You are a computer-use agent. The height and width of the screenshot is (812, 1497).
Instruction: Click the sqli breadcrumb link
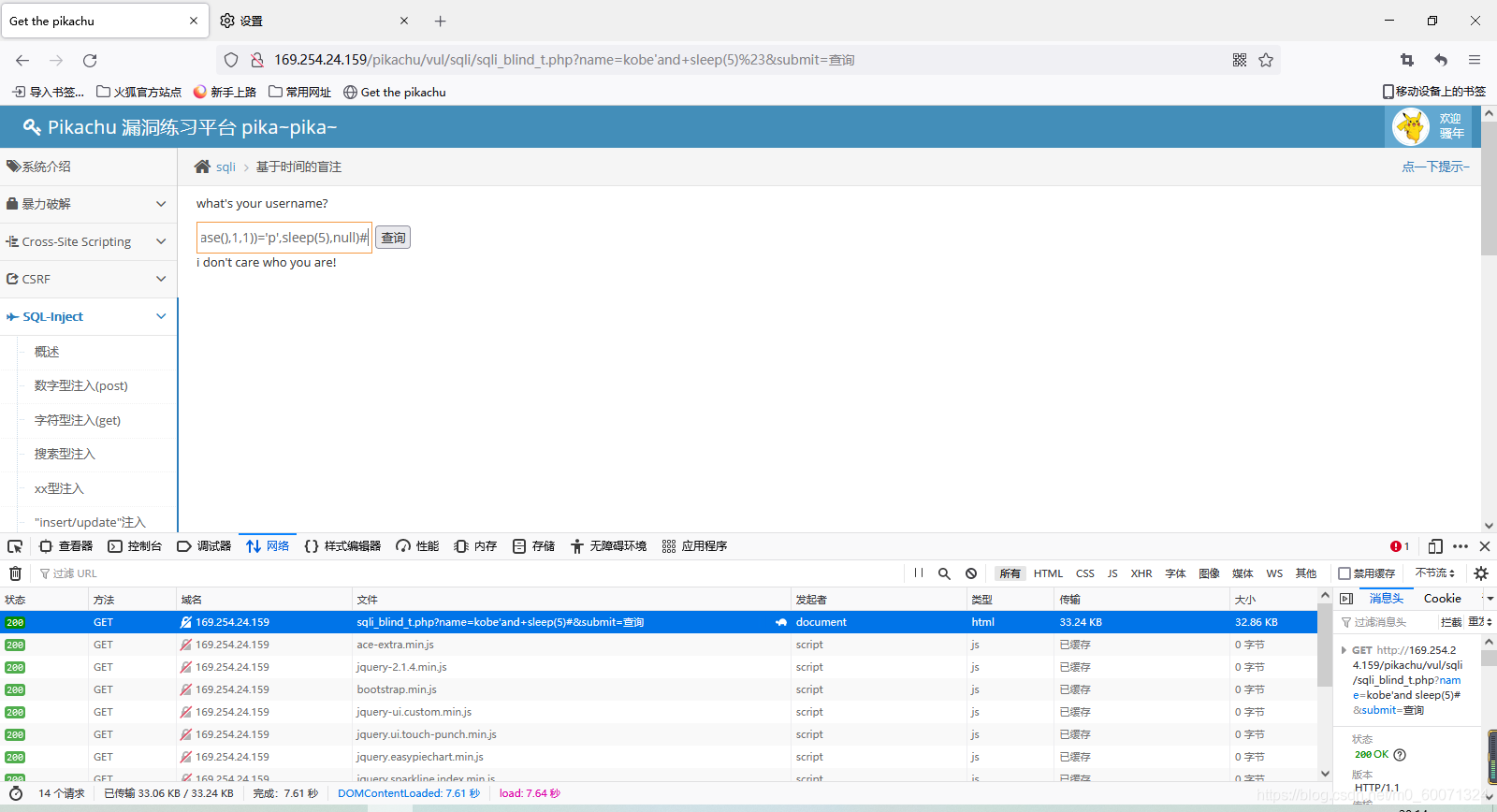click(x=225, y=167)
